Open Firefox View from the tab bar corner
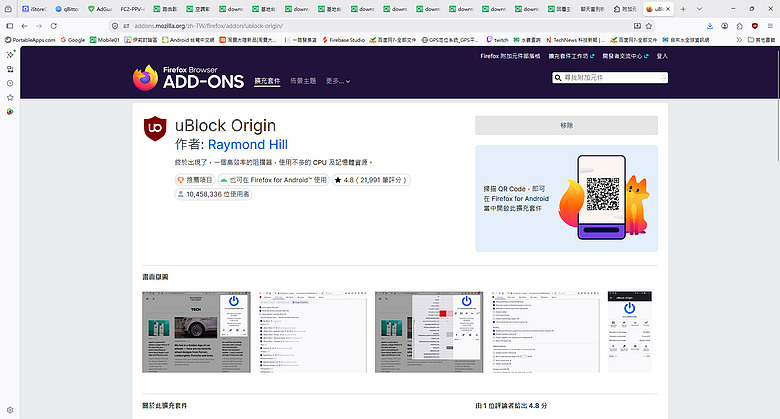This screenshot has height=419, width=780. [x=8, y=9]
